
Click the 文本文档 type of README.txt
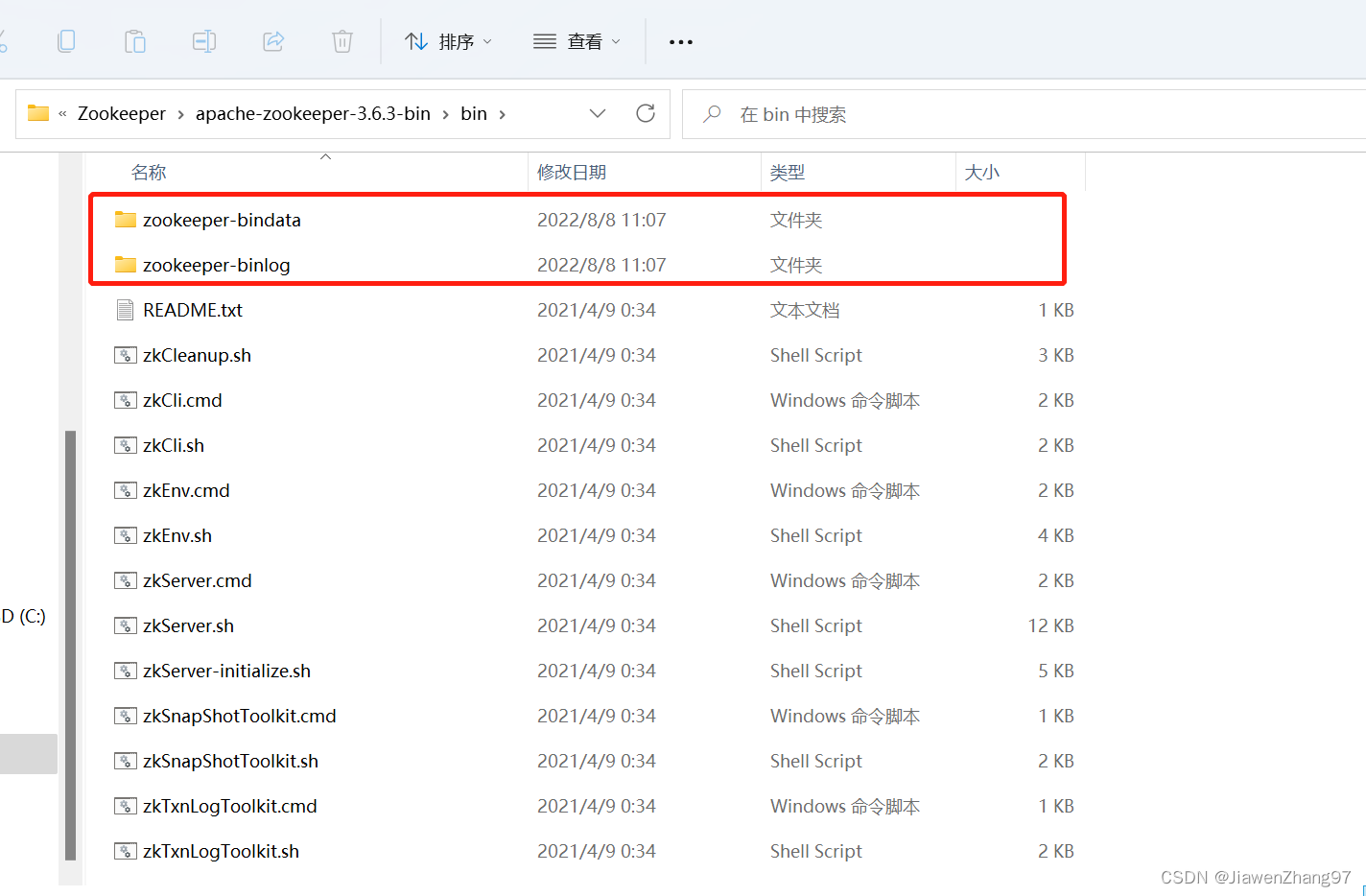coord(805,310)
